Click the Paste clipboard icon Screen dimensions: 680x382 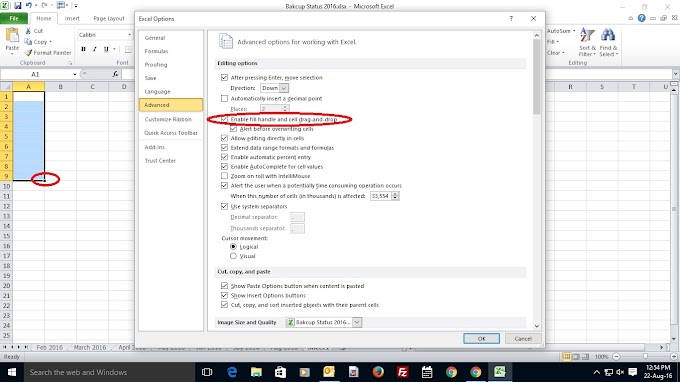pos(12,35)
